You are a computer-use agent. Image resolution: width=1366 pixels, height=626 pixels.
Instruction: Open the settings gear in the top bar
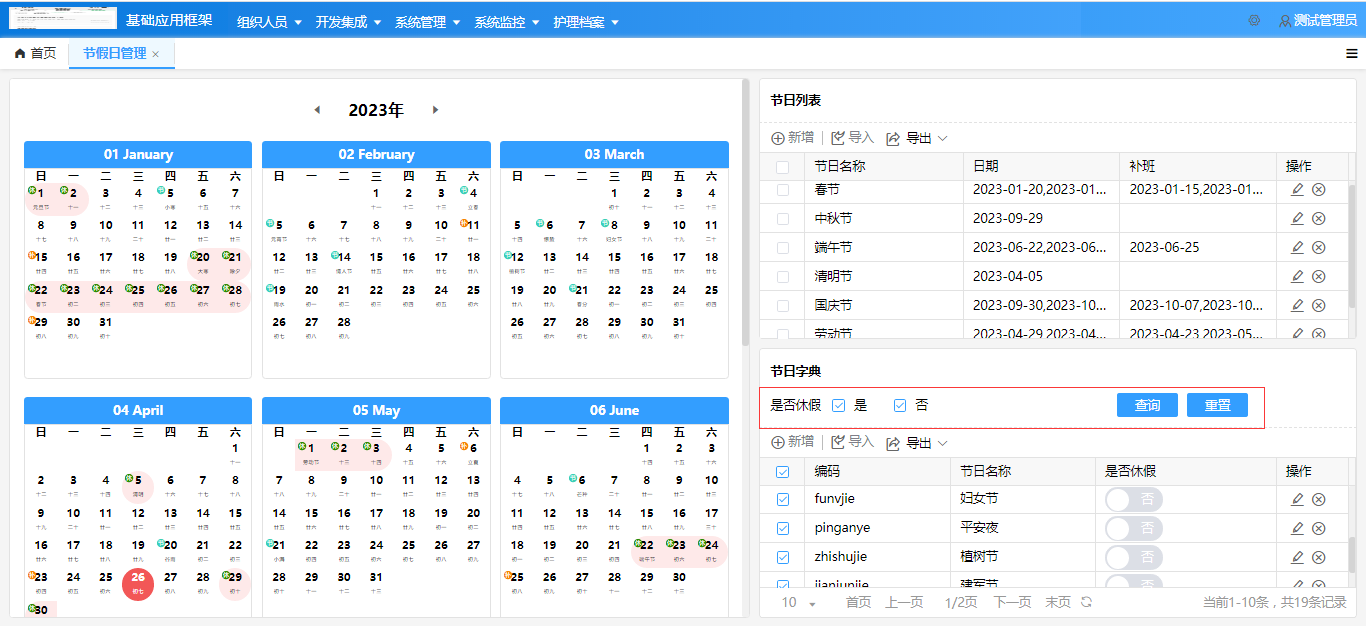coord(1254,19)
